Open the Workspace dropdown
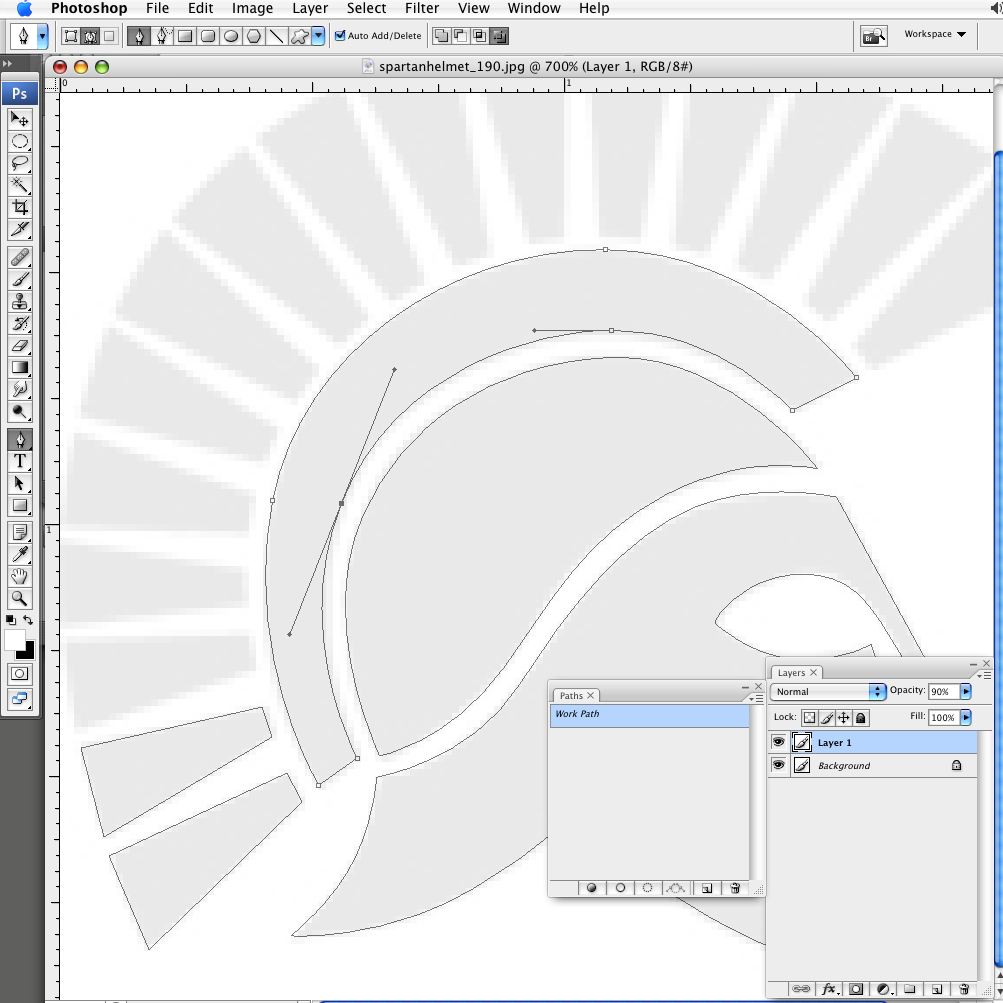Image resolution: width=1003 pixels, height=1003 pixels. (x=935, y=34)
